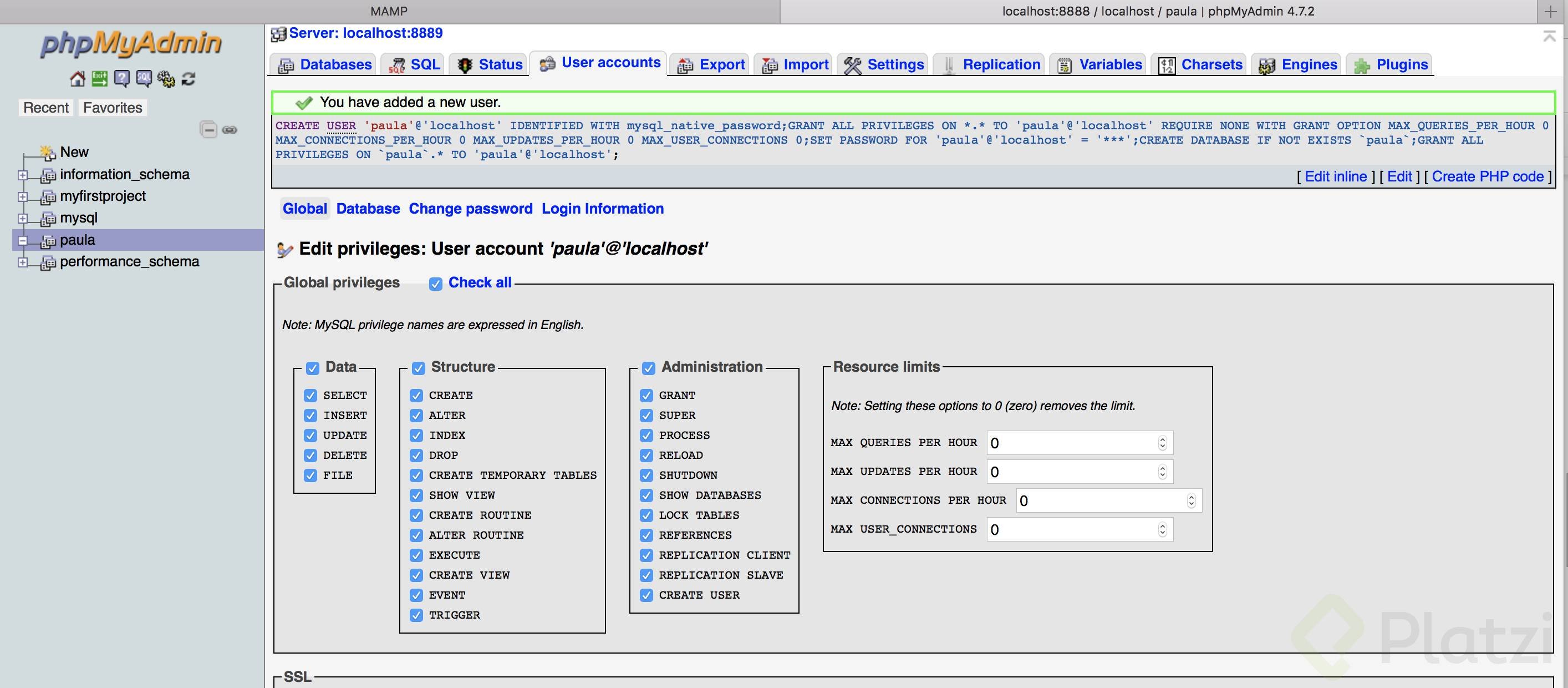Uncheck the SHUTDOWN administration privilege

[x=646, y=475]
